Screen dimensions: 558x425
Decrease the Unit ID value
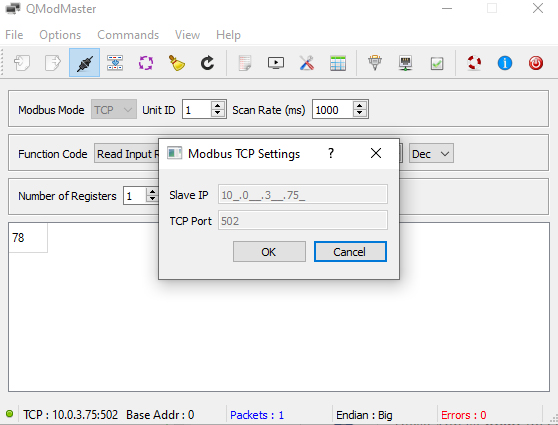click(217, 113)
